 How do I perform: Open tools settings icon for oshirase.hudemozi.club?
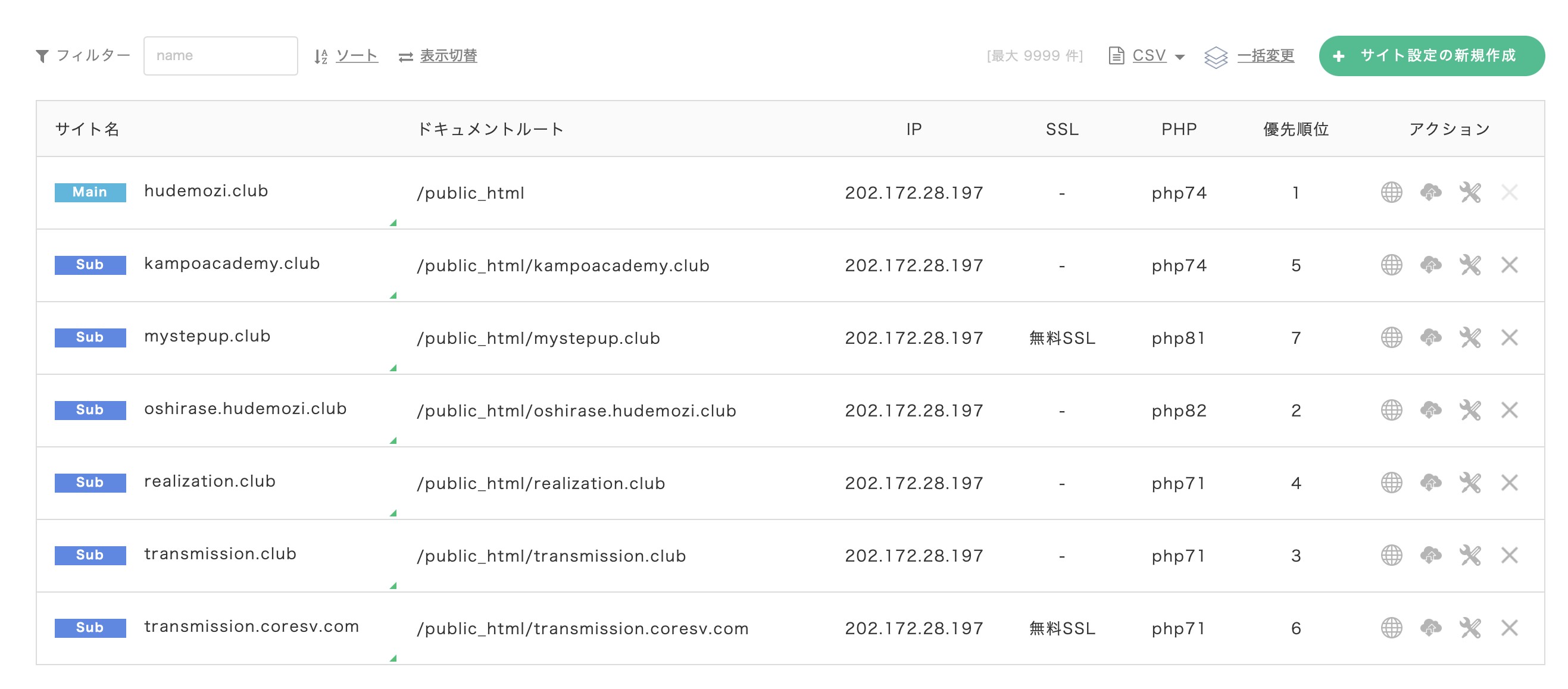pos(1470,411)
